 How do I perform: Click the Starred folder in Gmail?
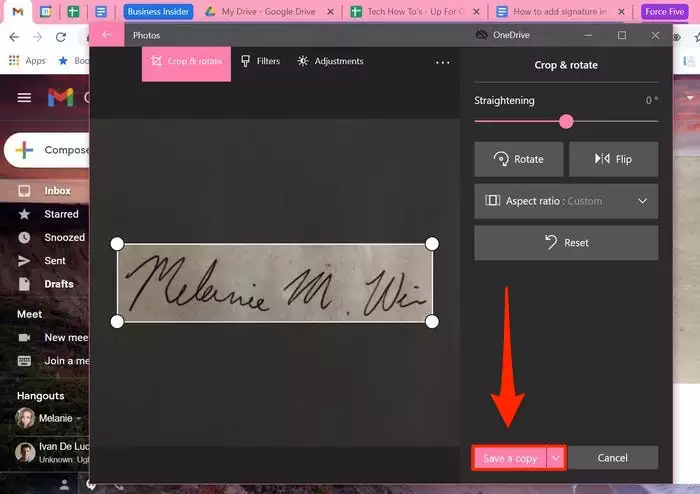[61, 214]
